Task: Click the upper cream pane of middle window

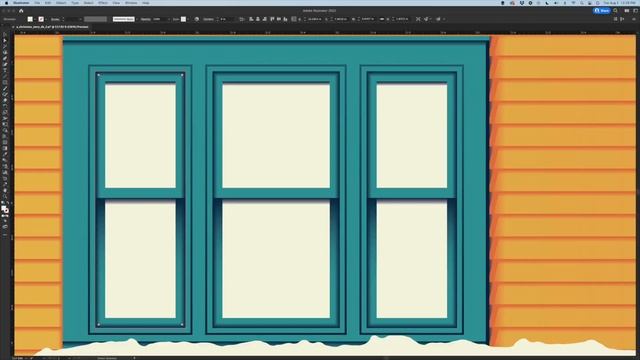Action: [276, 136]
